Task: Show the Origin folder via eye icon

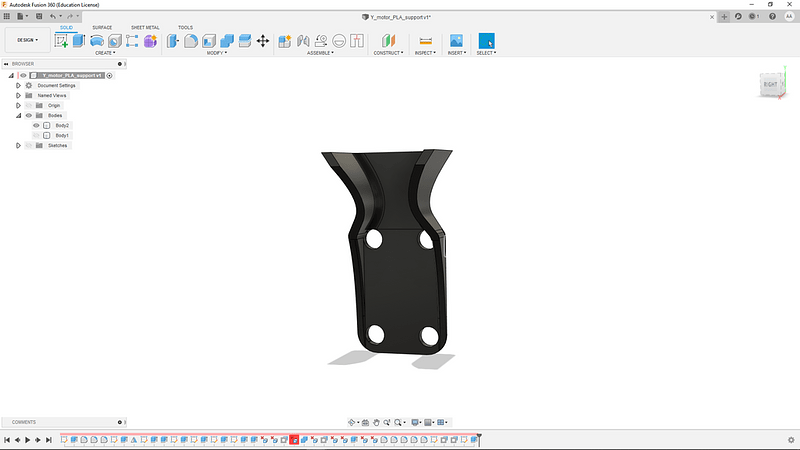Action: click(29, 106)
